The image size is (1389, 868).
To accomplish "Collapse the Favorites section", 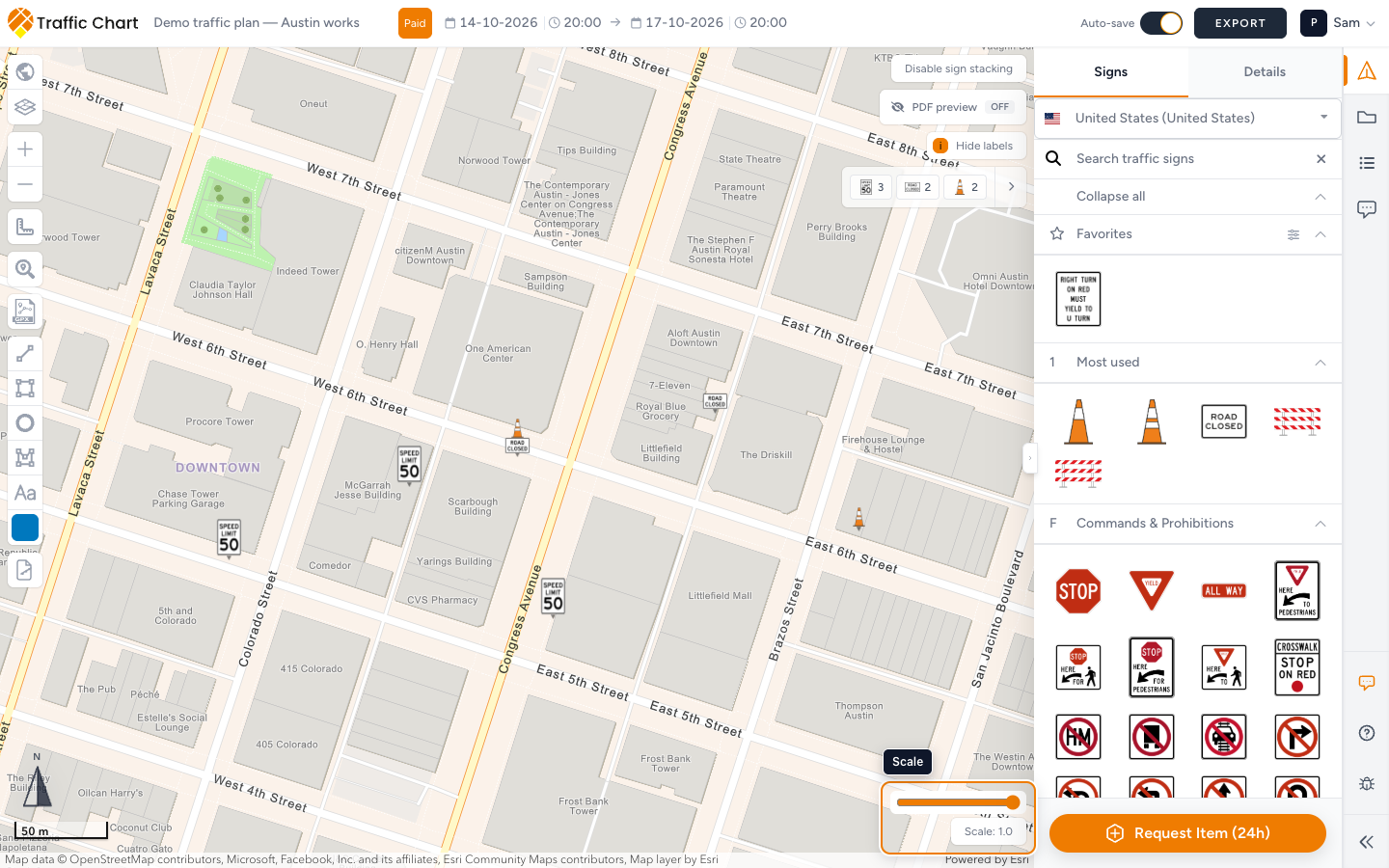I will click(1321, 234).
